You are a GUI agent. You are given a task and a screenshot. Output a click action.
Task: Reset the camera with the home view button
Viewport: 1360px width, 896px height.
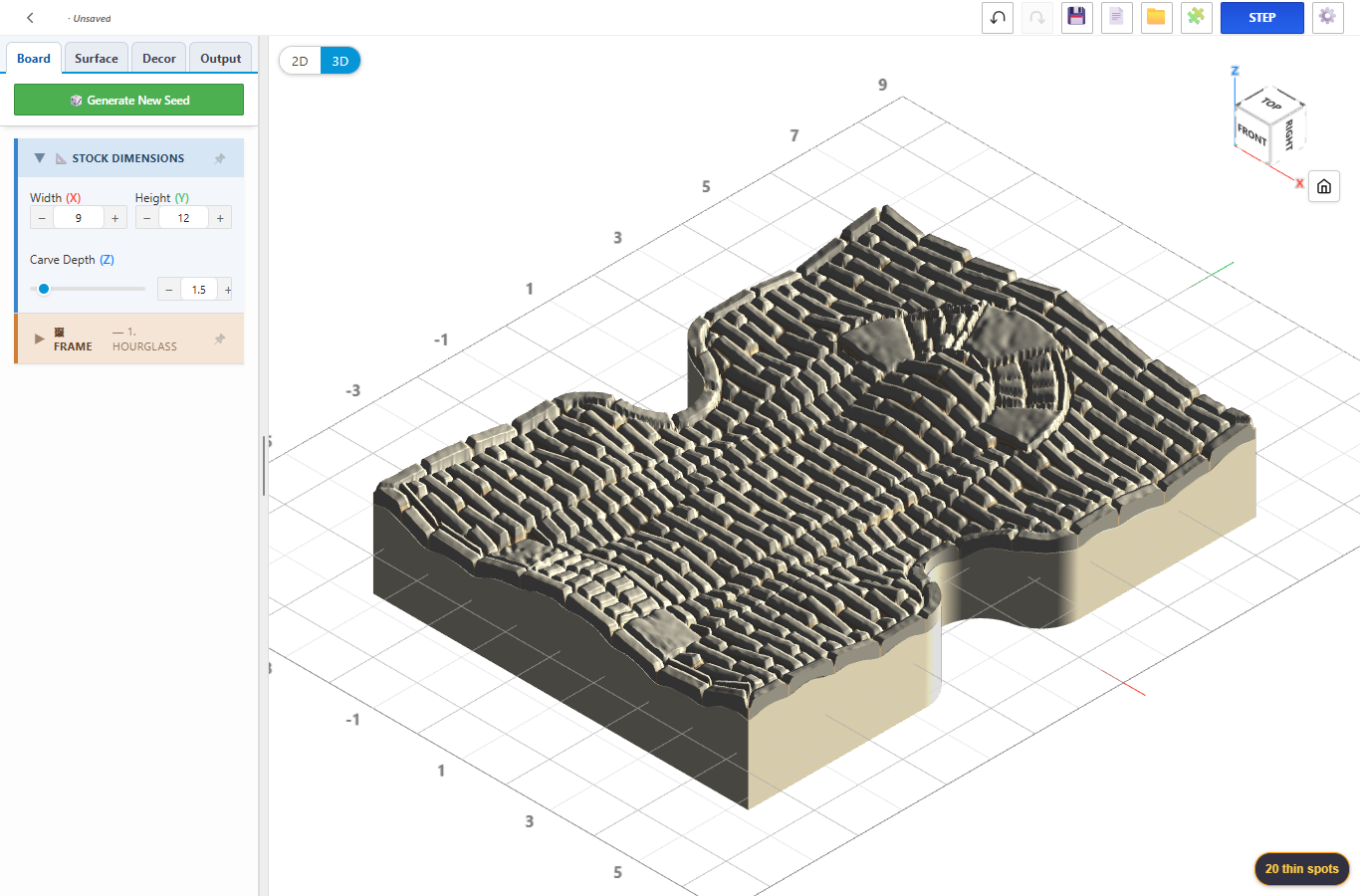1324,186
